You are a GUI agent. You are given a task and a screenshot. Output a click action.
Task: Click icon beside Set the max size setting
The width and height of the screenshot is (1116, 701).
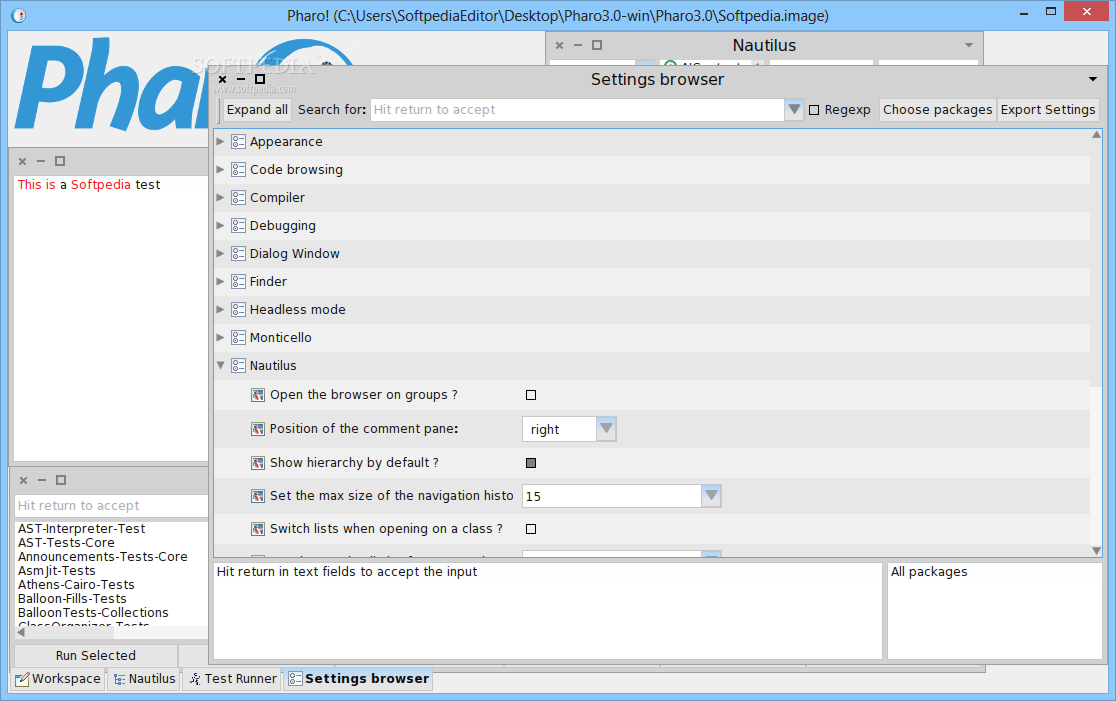point(258,496)
